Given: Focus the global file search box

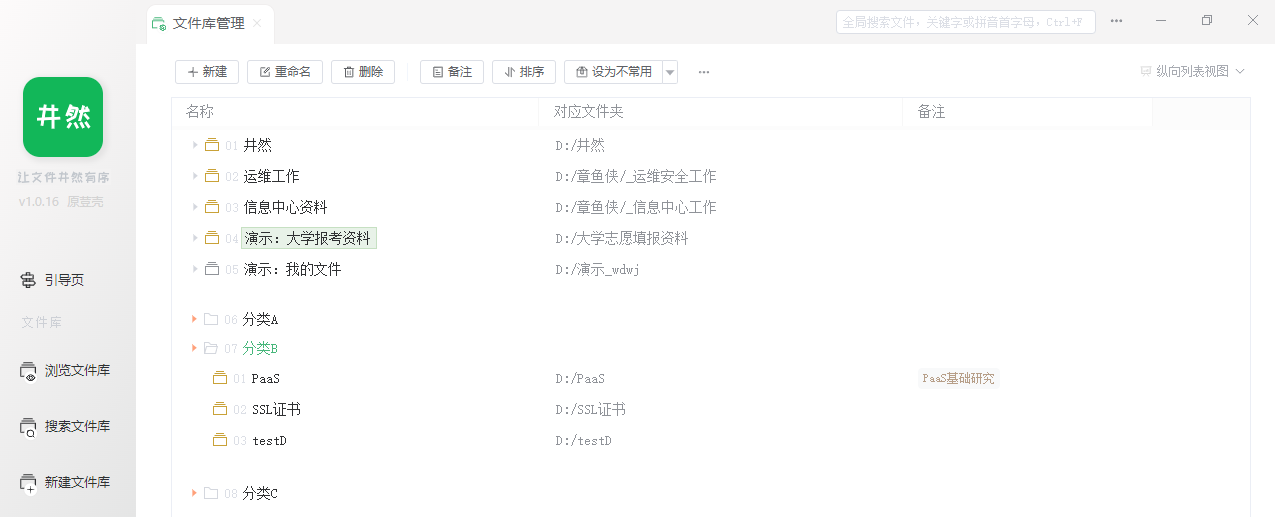Looking at the screenshot, I should 965,22.
